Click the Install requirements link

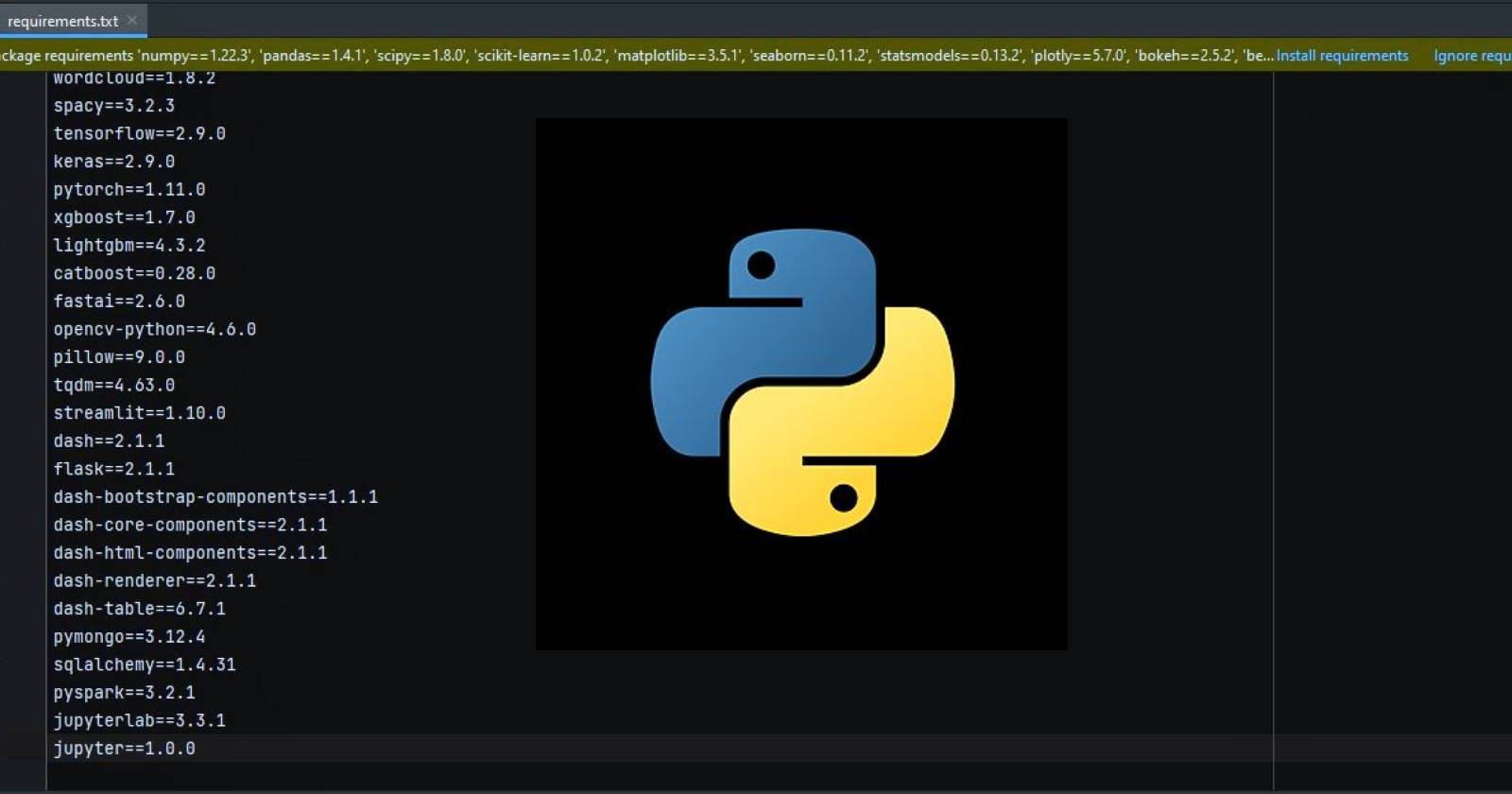click(1342, 56)
